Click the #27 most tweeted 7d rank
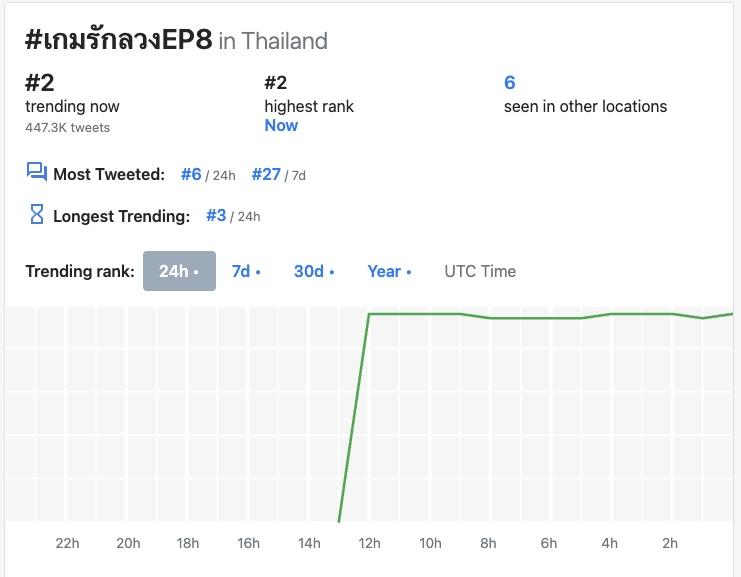This screenshot has height=577, width=741. click(266, 174)
